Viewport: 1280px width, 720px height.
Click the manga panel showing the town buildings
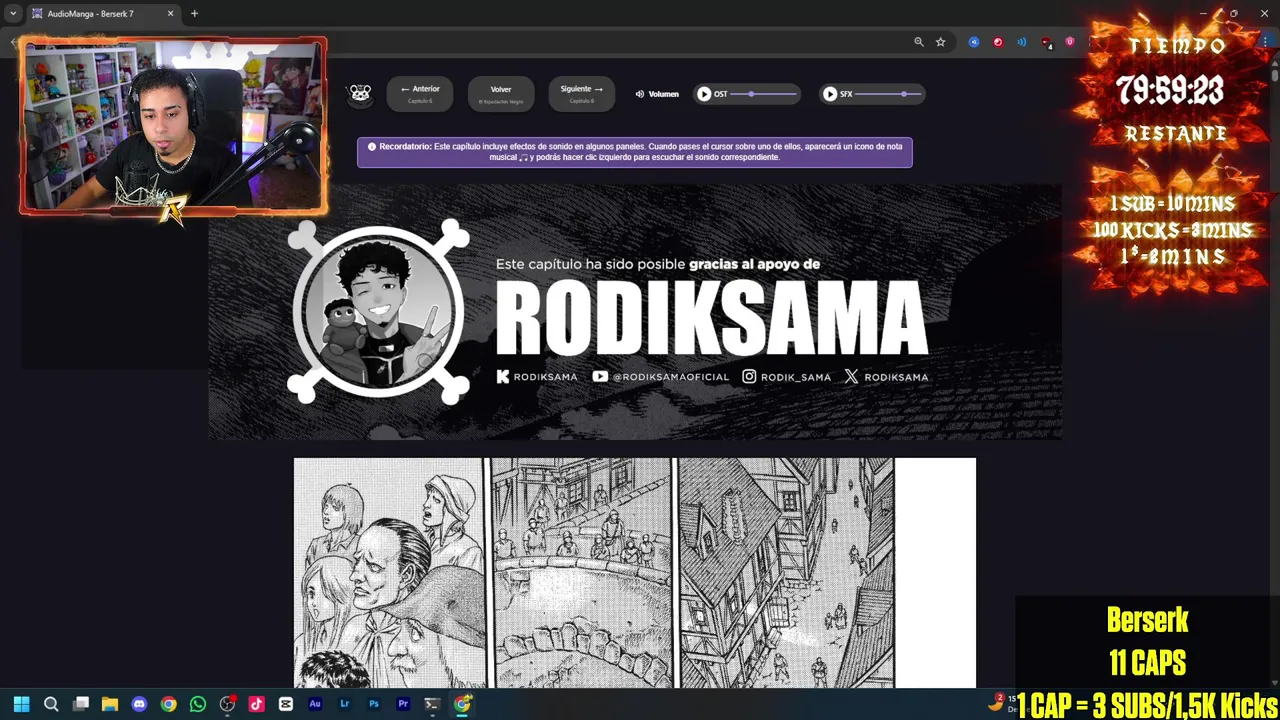coord(786,573)
